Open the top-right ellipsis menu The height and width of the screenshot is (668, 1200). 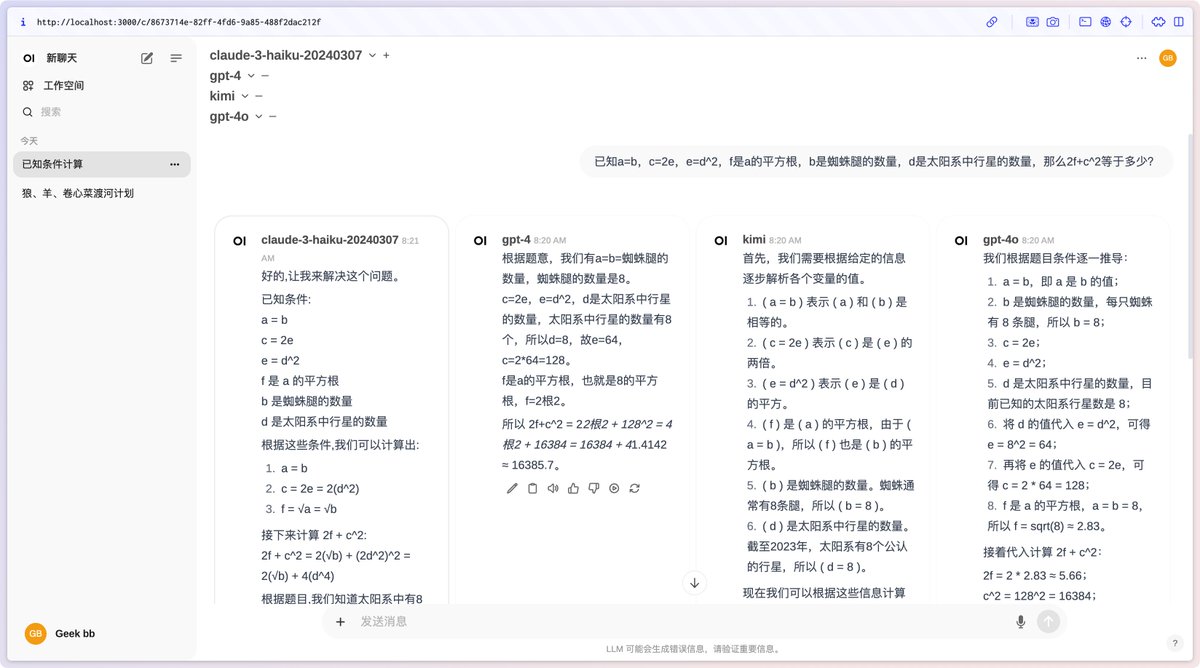click(x=1141, y=58)
